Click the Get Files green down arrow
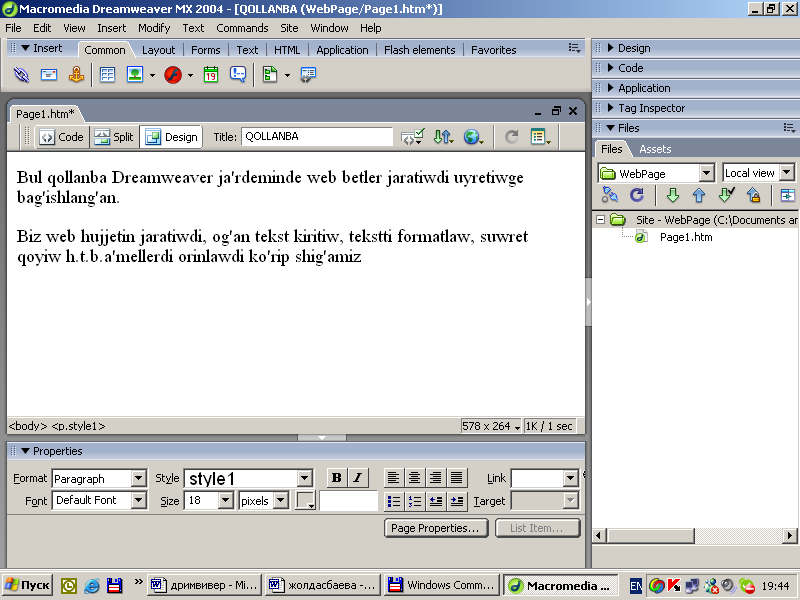800x600 pixels. click(673, 195)
